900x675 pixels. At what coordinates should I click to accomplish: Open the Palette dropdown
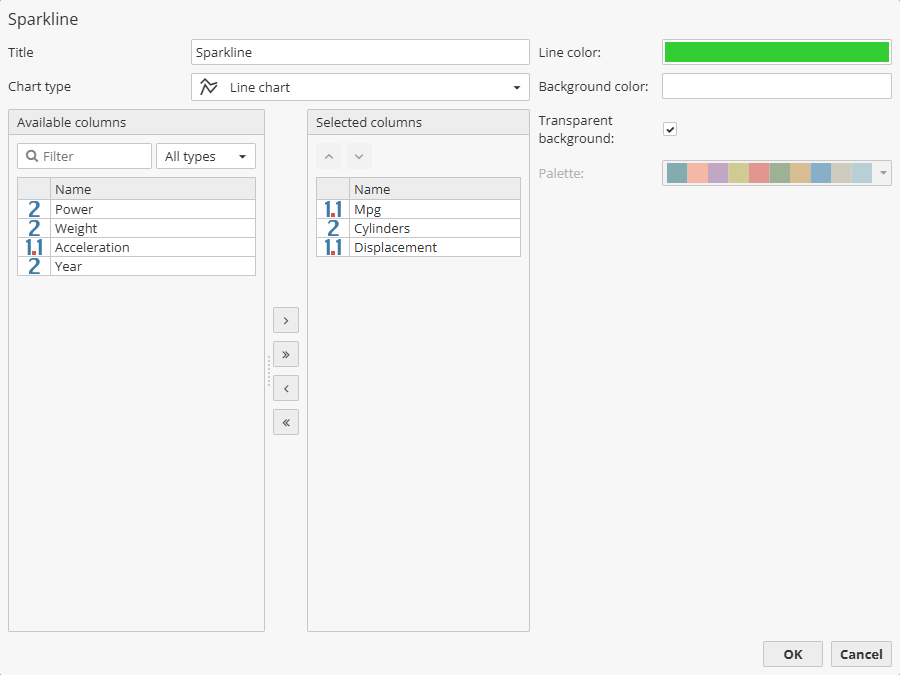tap(882, 172)
